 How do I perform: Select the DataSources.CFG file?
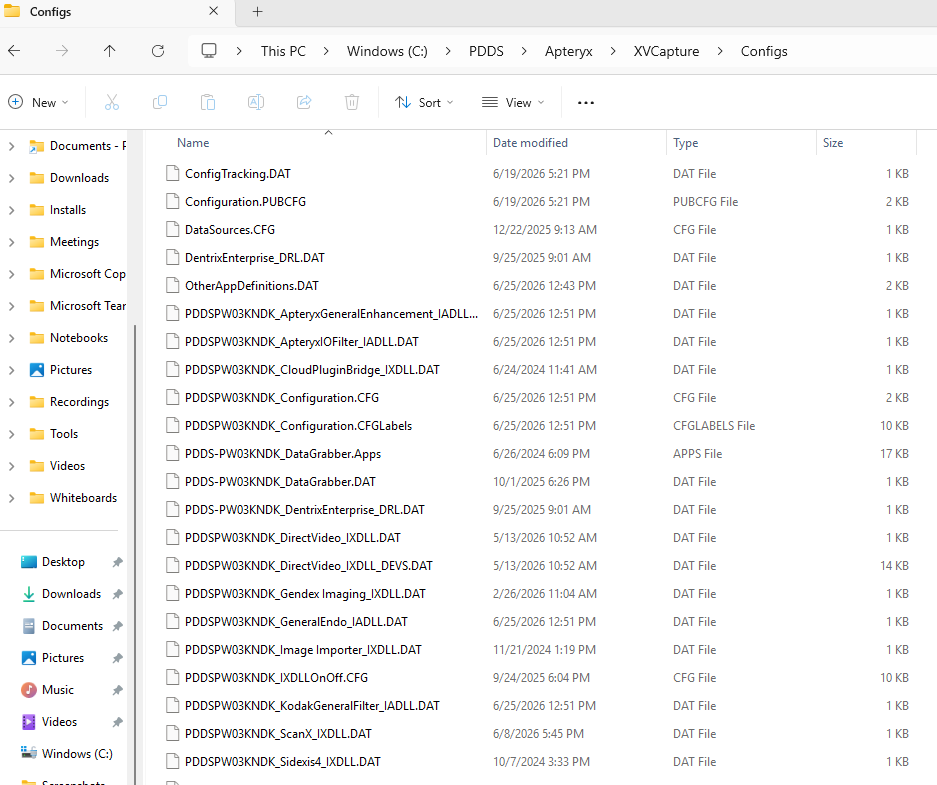tap(230, 230)
